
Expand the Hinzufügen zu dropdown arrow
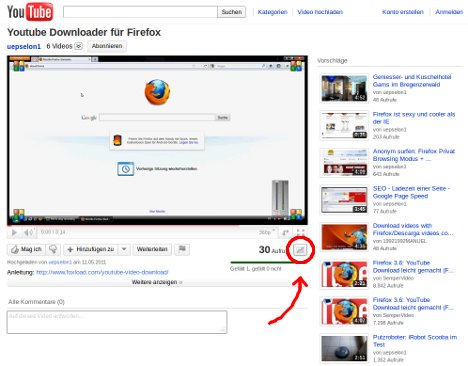click(x=124, y=249)
